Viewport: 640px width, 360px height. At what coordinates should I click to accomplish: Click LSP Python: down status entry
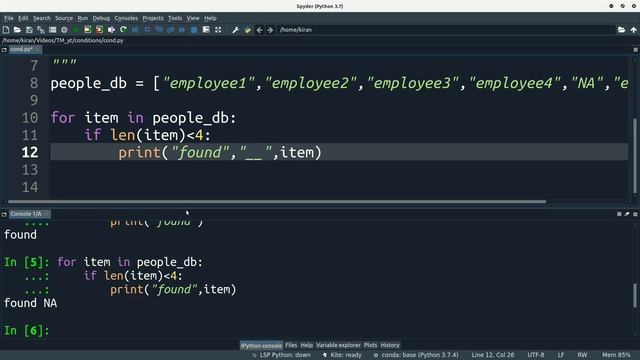click(x=282, y=355)
